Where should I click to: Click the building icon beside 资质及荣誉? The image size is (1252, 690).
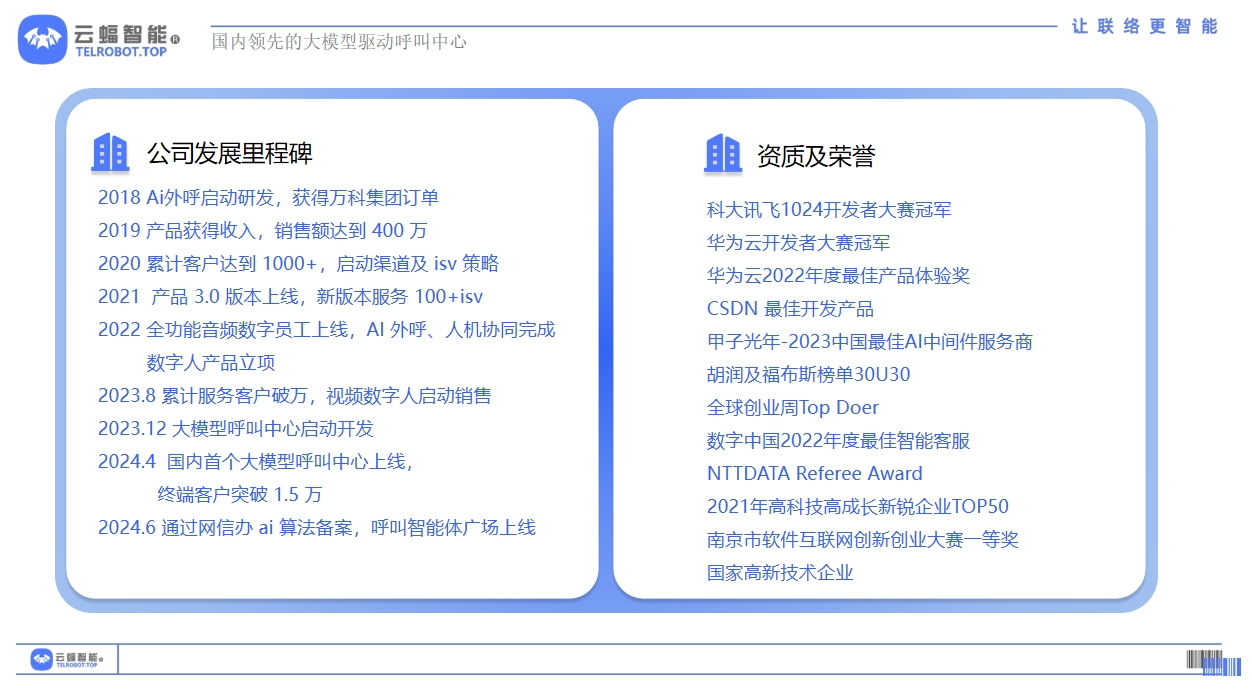point(722,154)
